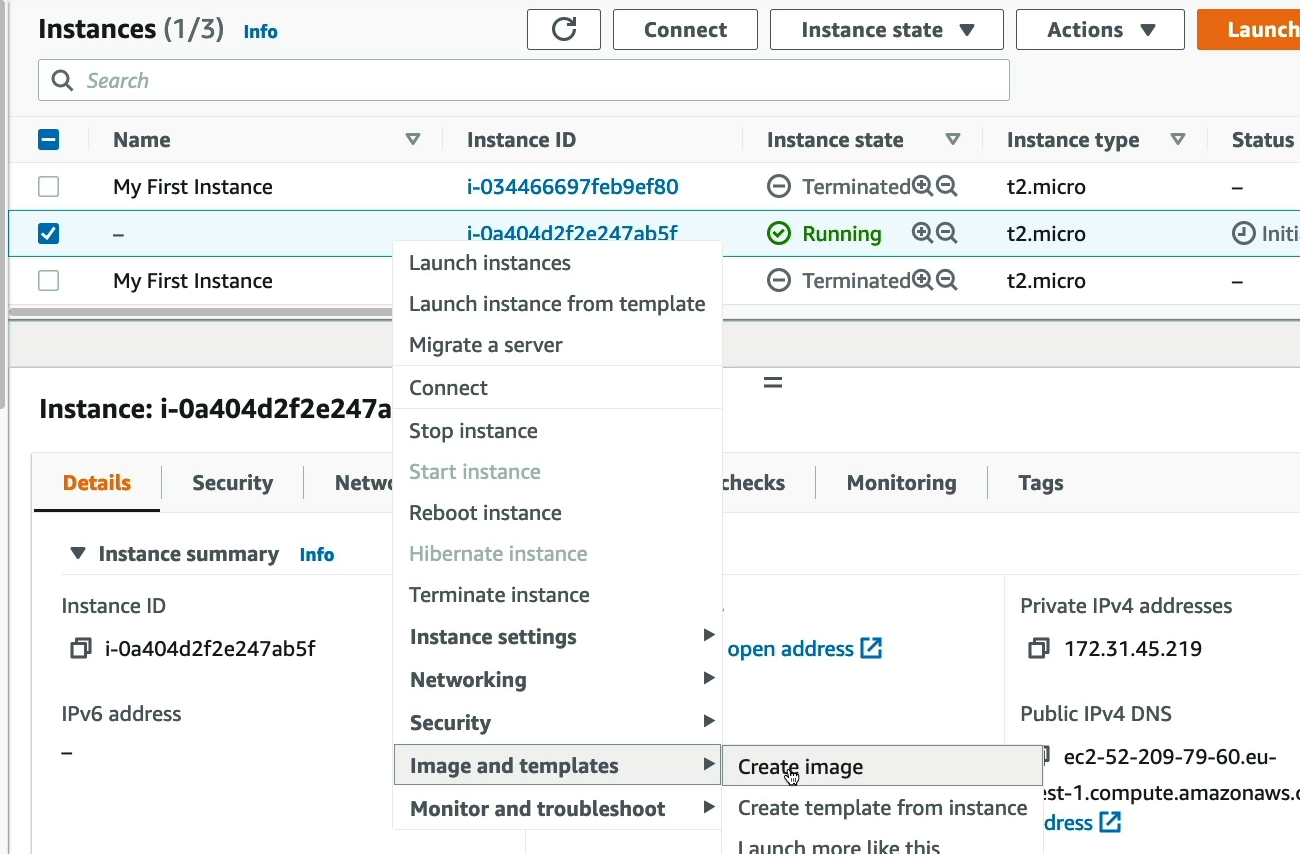Open instance link i-034466697feb9ef80
This screenshot has width=1300, height=854.
click(x=572, y=187)
